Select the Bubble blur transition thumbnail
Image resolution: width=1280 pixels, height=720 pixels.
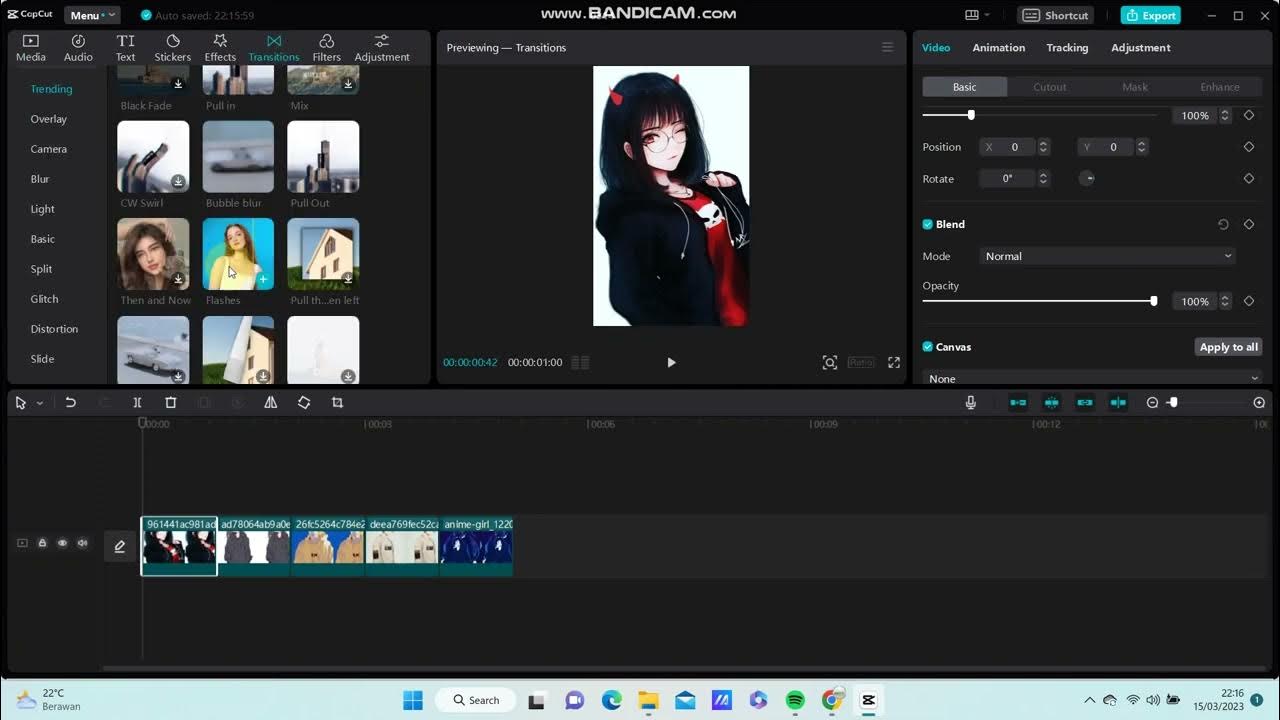point(238,157)
